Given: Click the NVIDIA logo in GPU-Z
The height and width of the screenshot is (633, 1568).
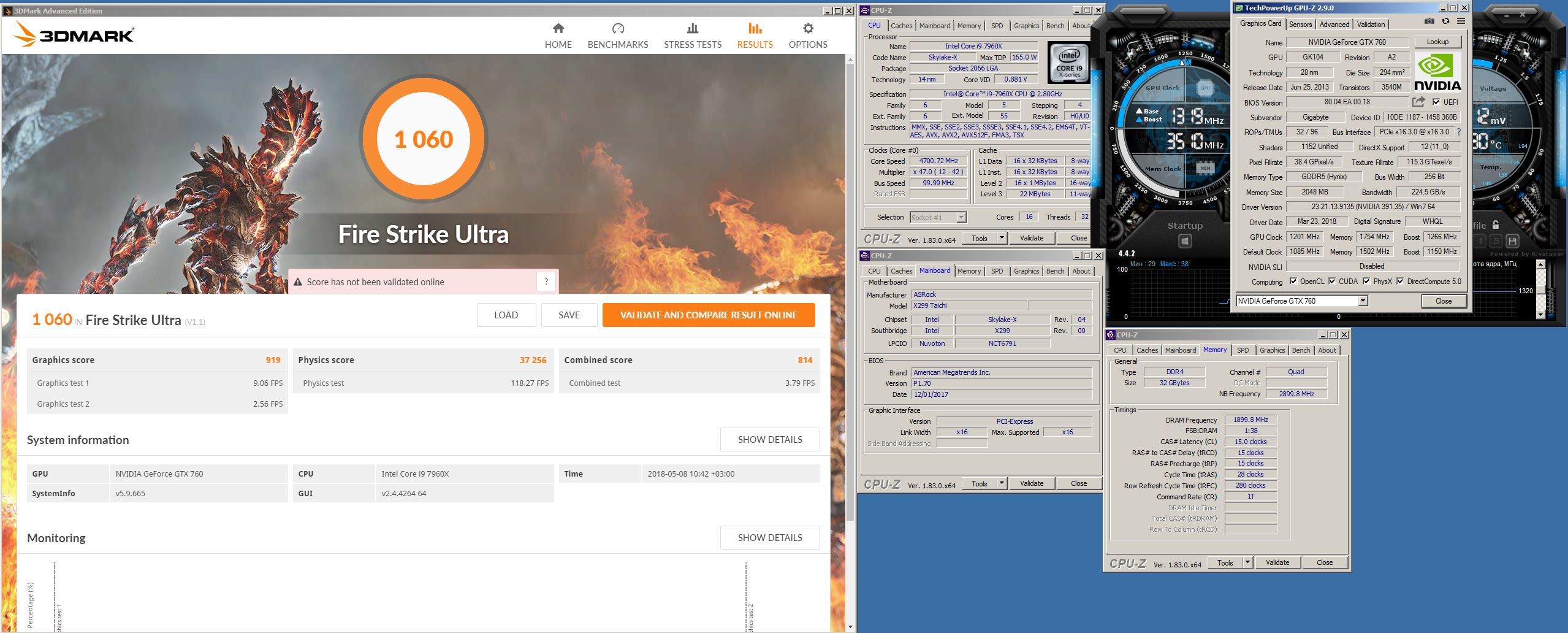Looking at the screenshot, I should click(1437, 72).
